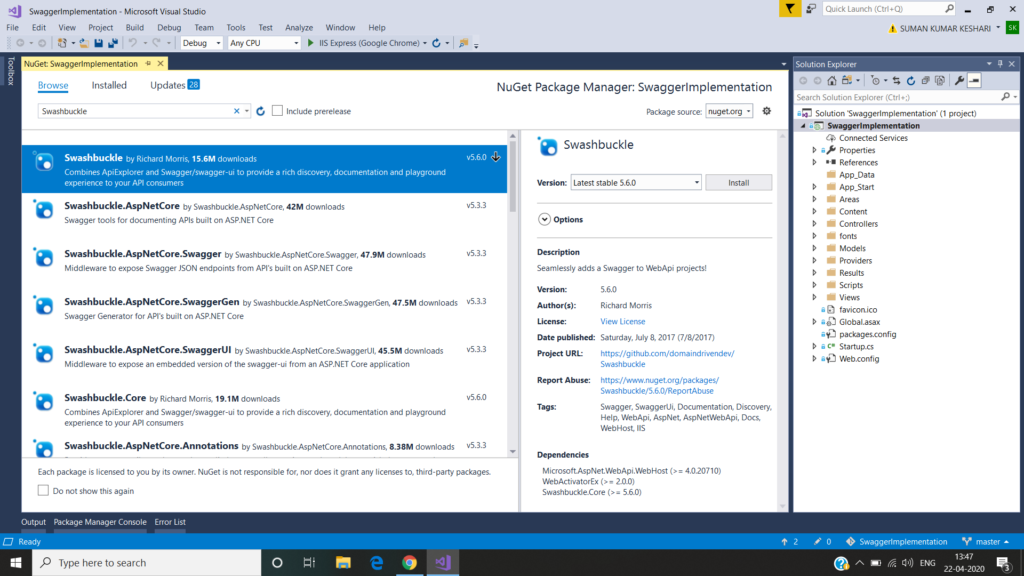This screenshot has width=1024, height=576.
Task: Expand the References node
Action: click(x=814, y=163)
